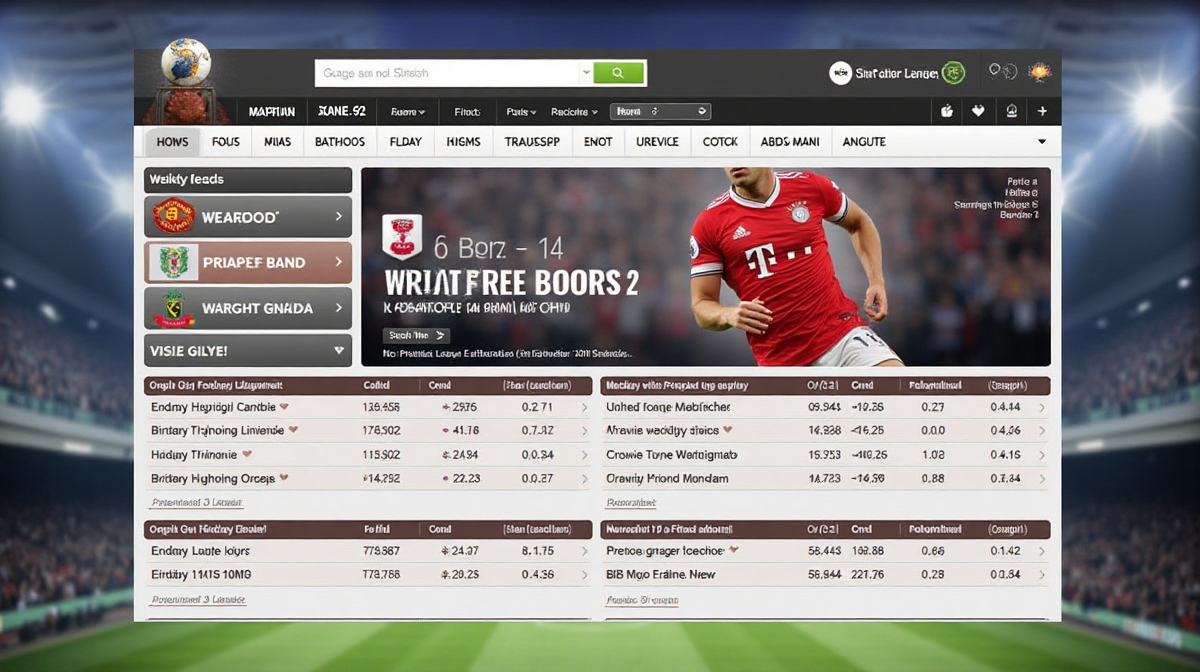Click the green circular league badge icon
The height and width of the screenshot is (672, 1200).
click(x=954, y=73)
